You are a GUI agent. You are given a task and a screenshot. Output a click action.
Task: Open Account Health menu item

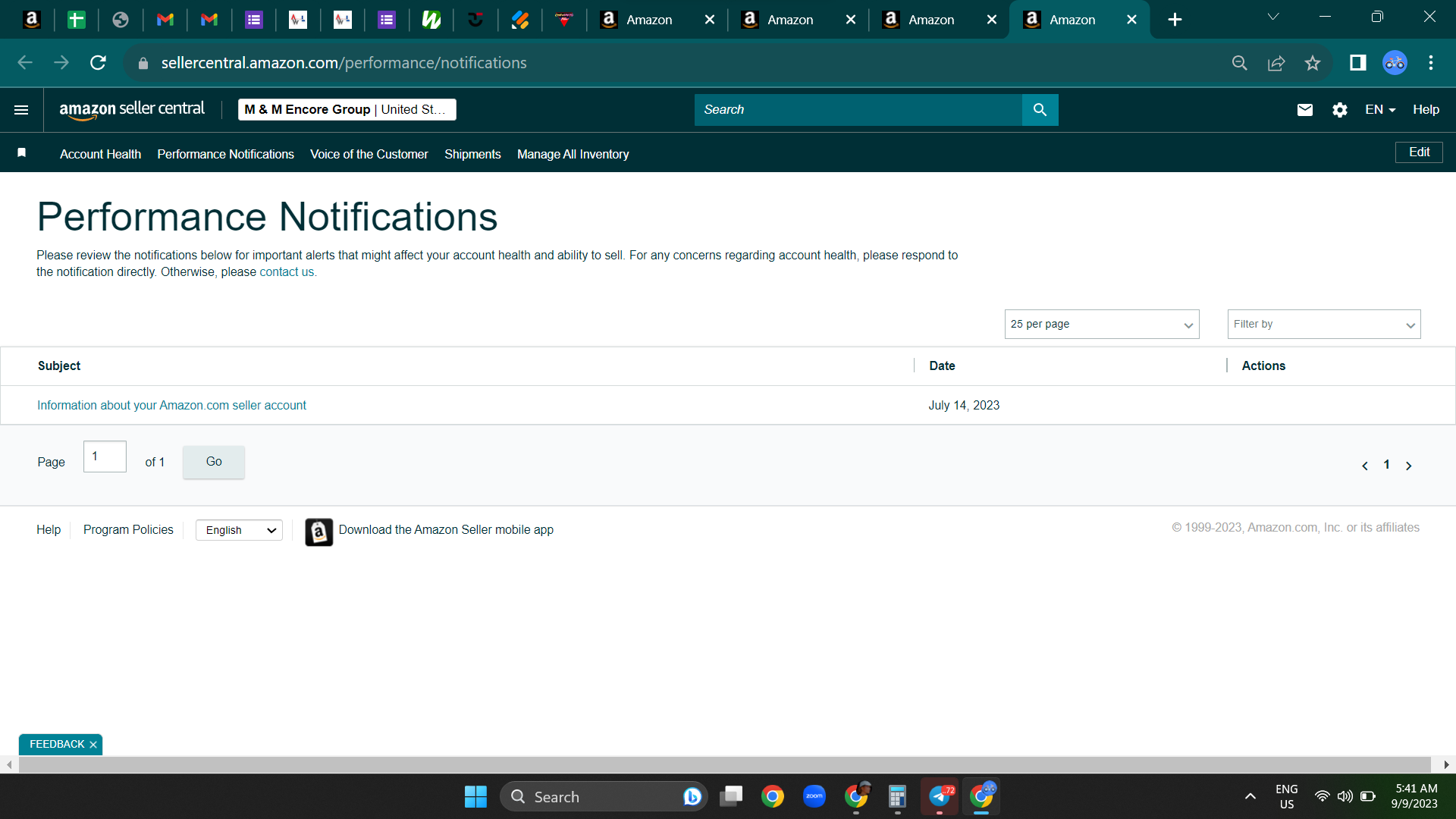100,154
